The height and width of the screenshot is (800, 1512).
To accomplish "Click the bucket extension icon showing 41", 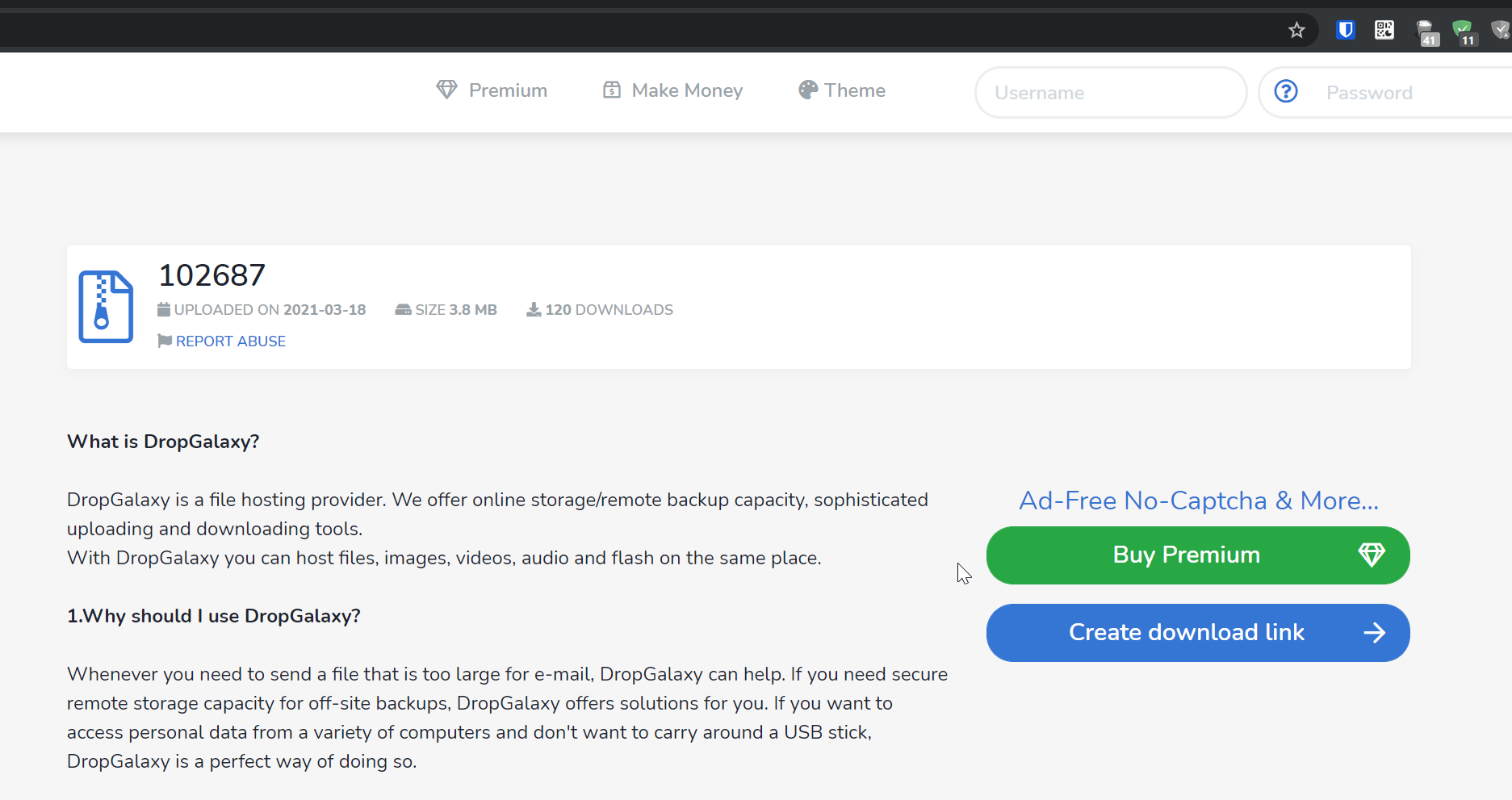I will click(1426, 30).
